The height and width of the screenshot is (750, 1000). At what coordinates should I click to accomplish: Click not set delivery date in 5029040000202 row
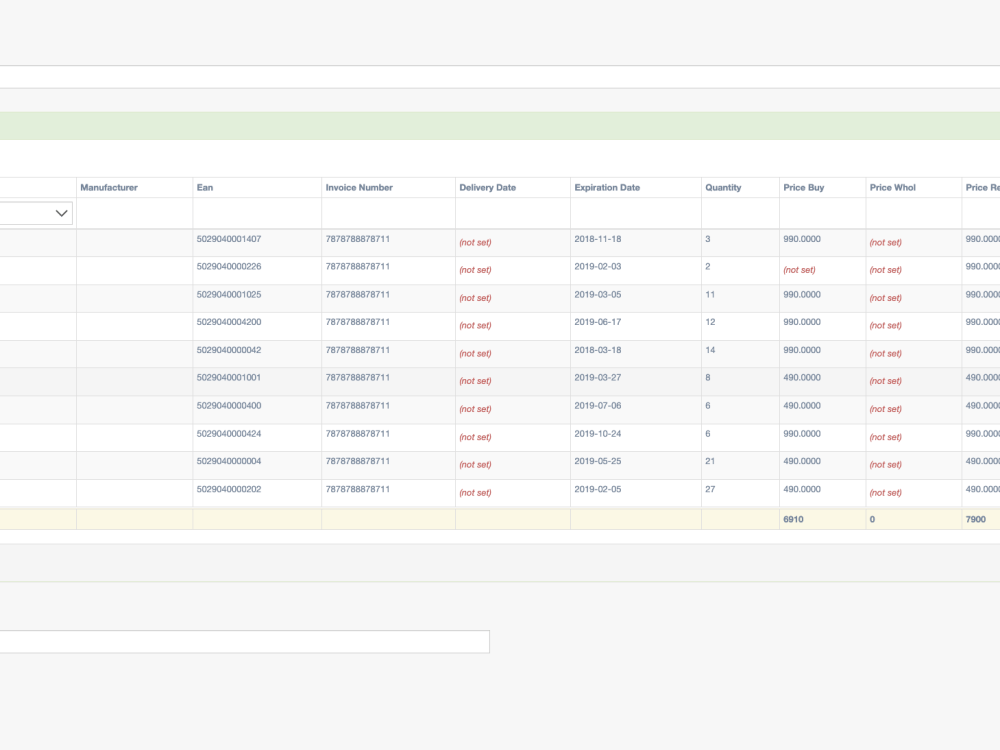[x=475, y=492]
